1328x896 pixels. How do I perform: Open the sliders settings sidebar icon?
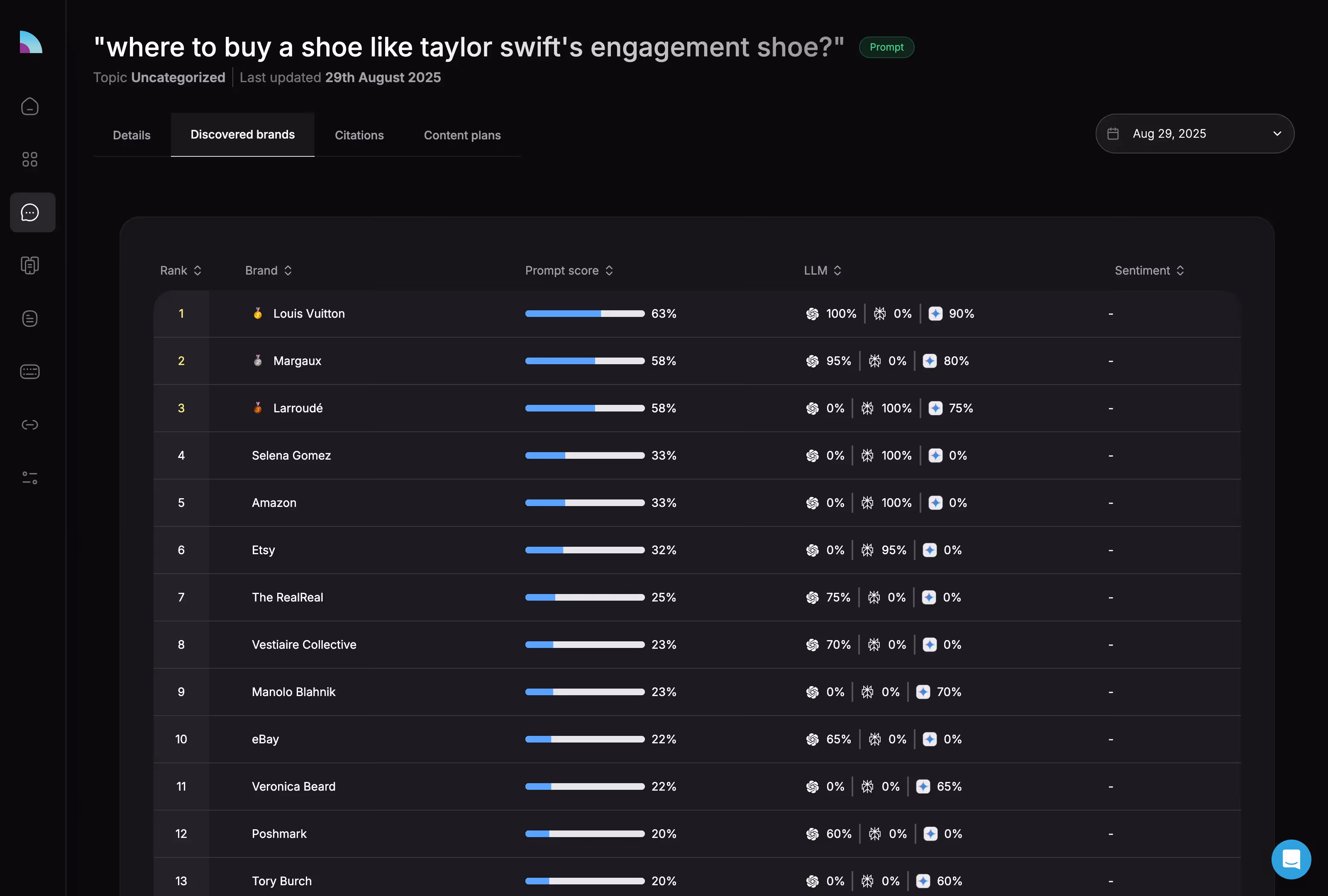tap(30, 477)
